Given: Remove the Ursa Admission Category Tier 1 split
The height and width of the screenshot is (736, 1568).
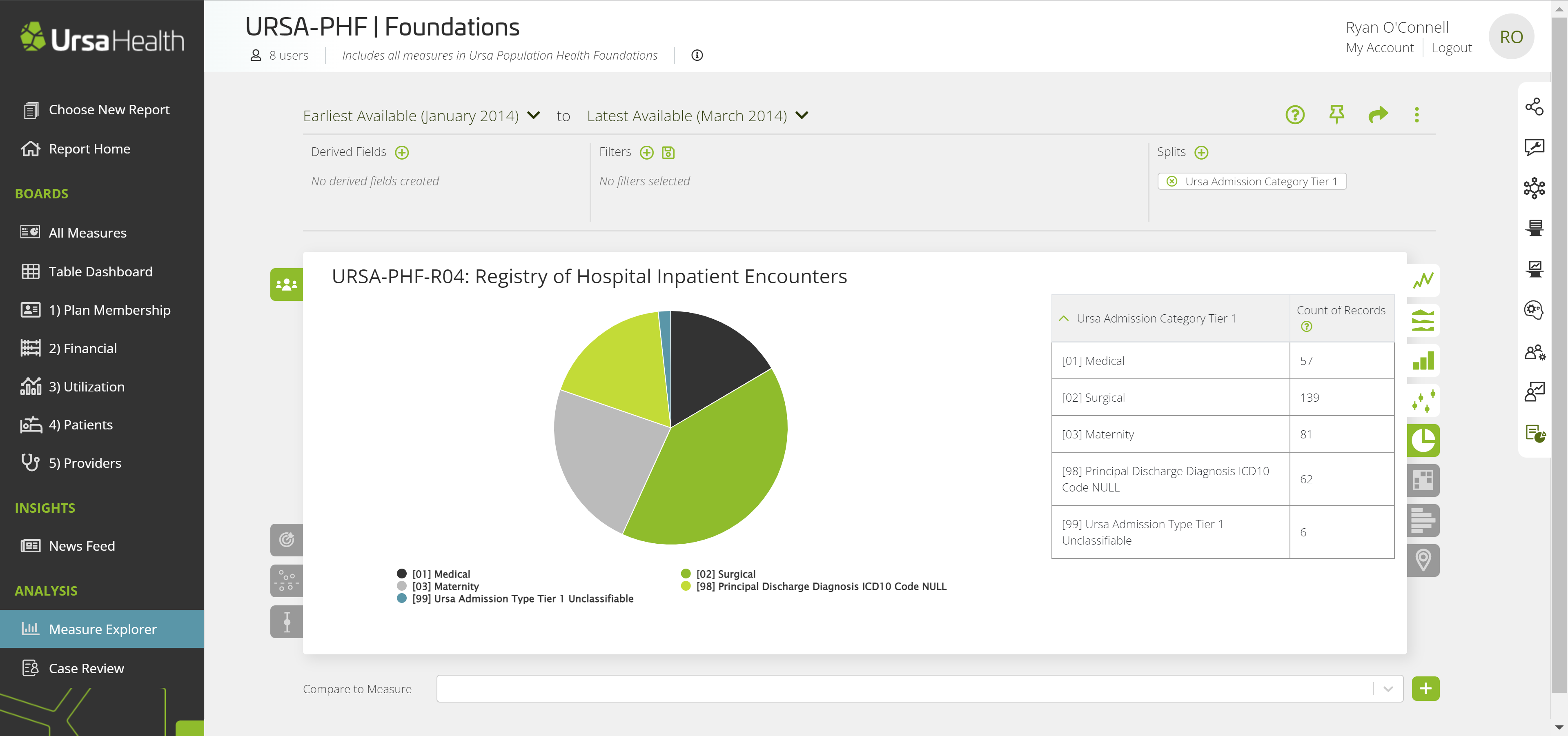Looking at the screenshot, I should (x=1172, y=181).
